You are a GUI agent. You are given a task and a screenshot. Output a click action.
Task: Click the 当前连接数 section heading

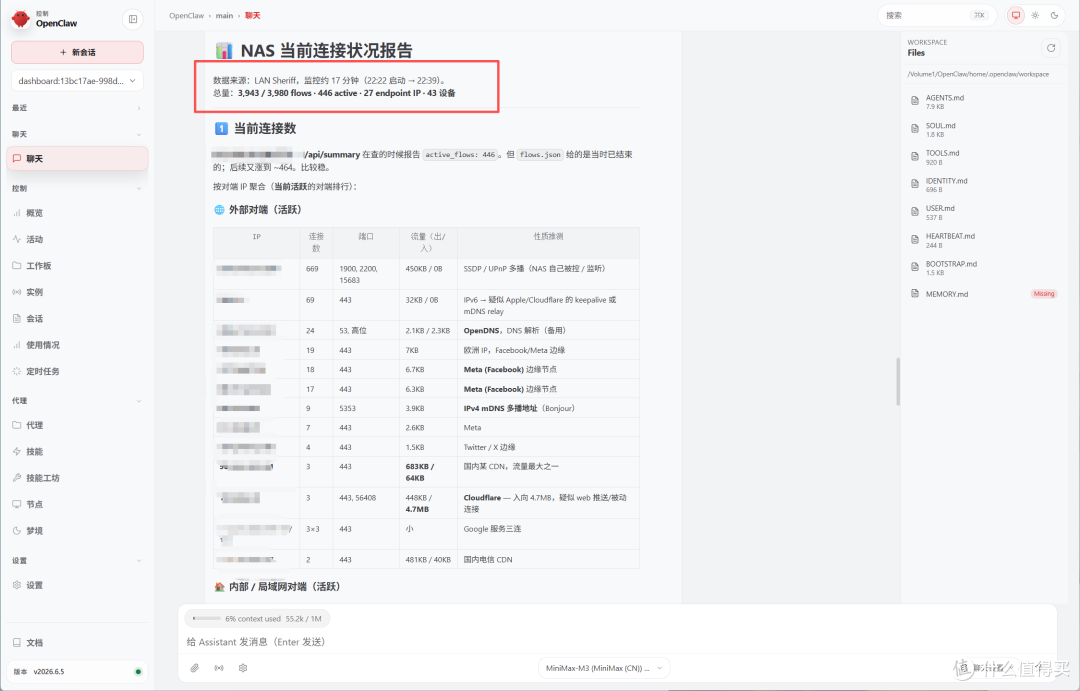point(264,128)
